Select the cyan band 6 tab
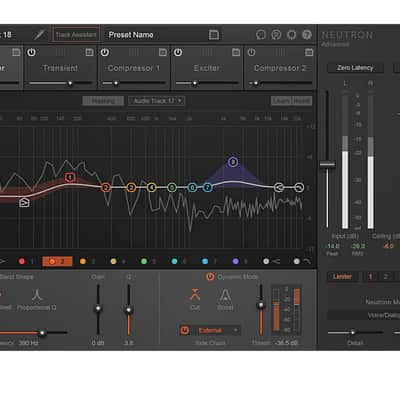The height and width of the screenshot is (400, 400). coord(179,262)
